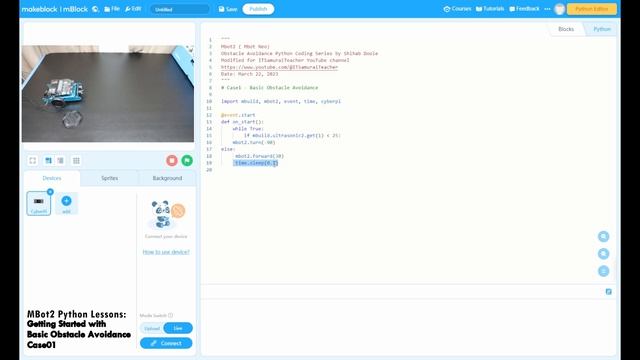Click the youtube URL in code
640x360 pixels.
pos(279,67)
